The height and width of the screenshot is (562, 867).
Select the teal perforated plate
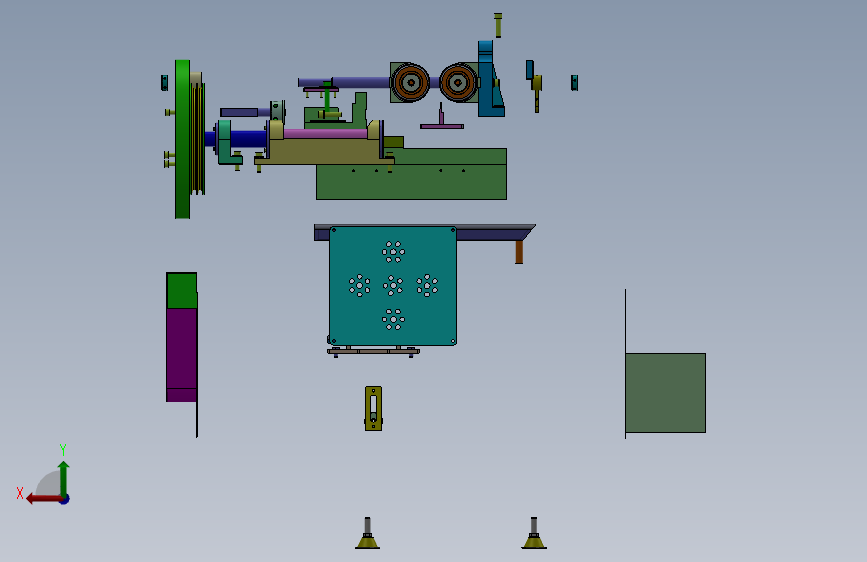[x=393, y=285]
